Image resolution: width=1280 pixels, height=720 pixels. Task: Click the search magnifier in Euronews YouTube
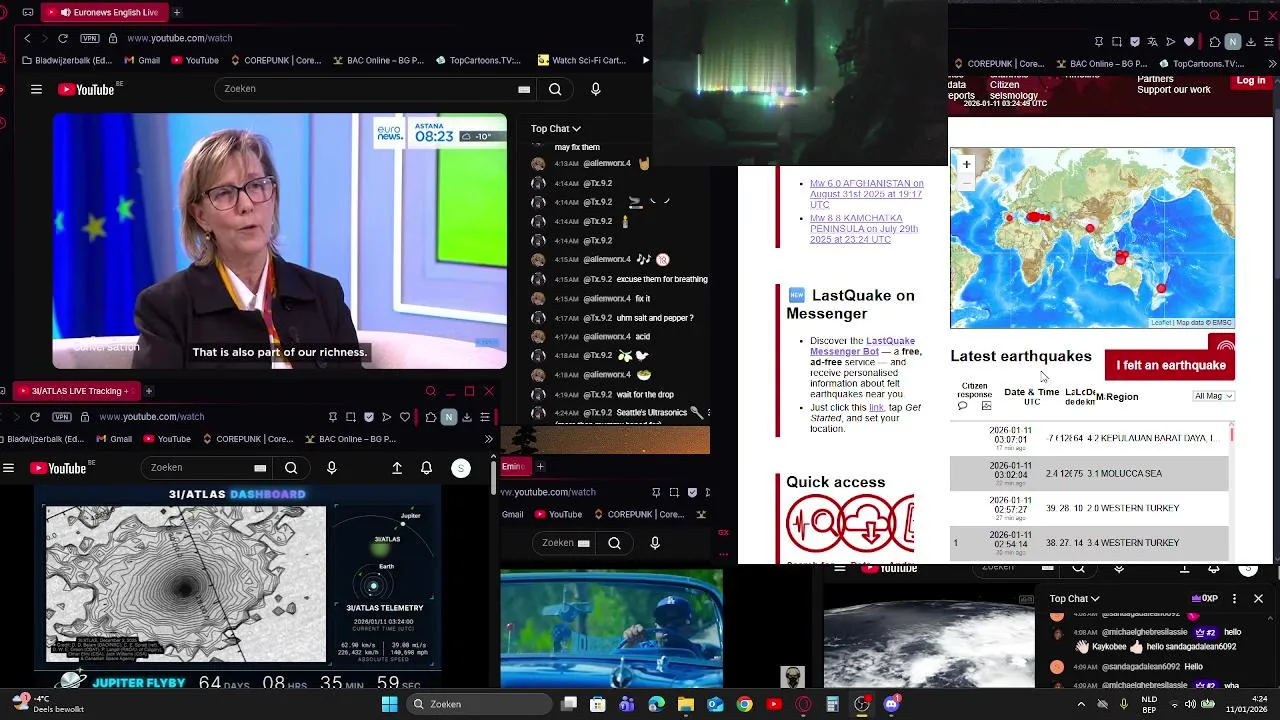click(555, 89)
